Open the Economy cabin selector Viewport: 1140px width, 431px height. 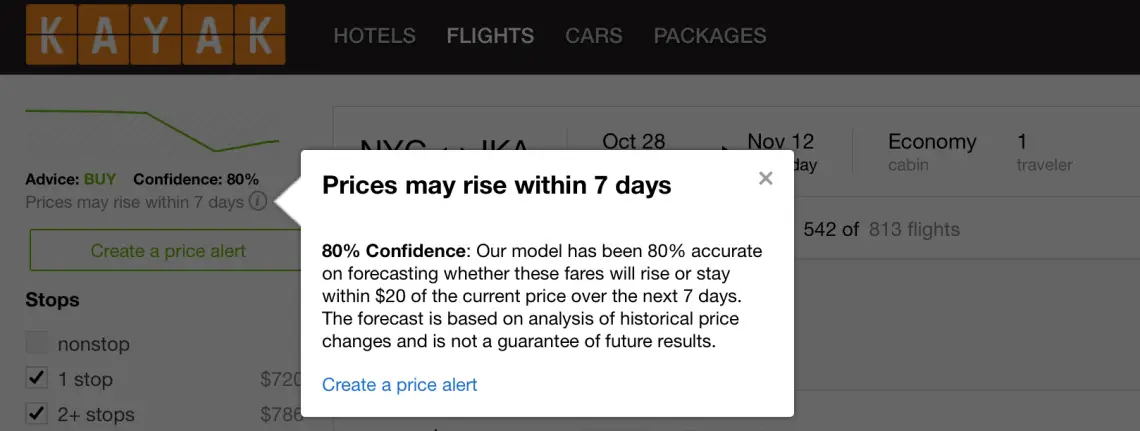pos(931,151)
